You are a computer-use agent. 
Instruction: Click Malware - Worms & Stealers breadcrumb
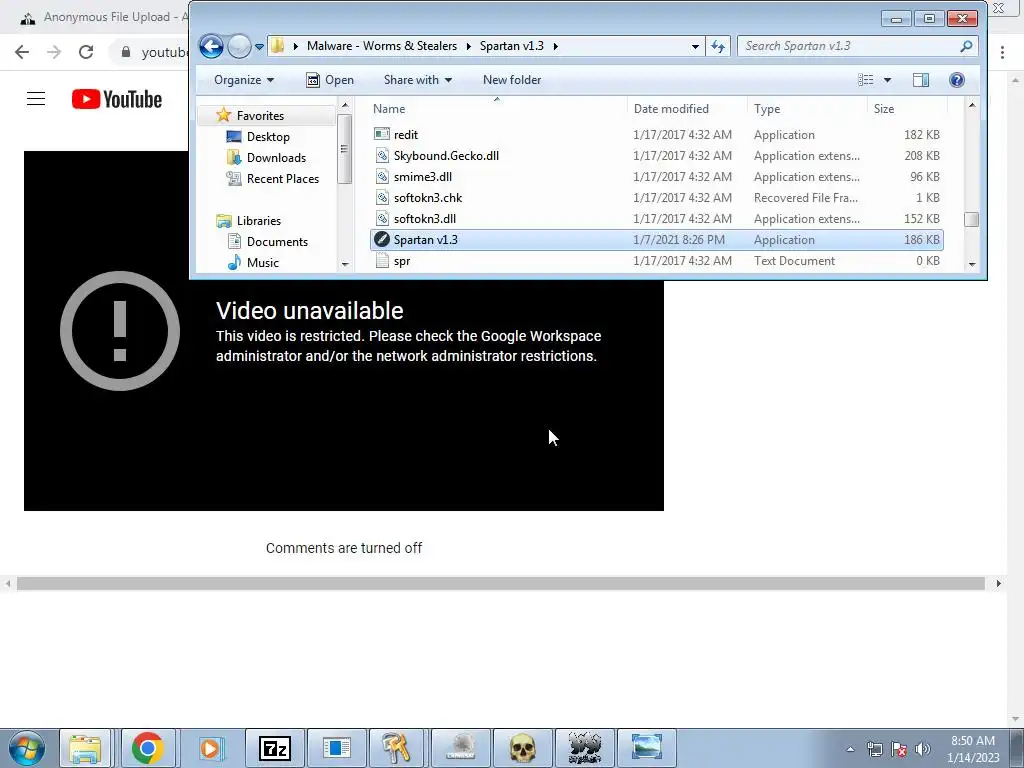[382, 46]
